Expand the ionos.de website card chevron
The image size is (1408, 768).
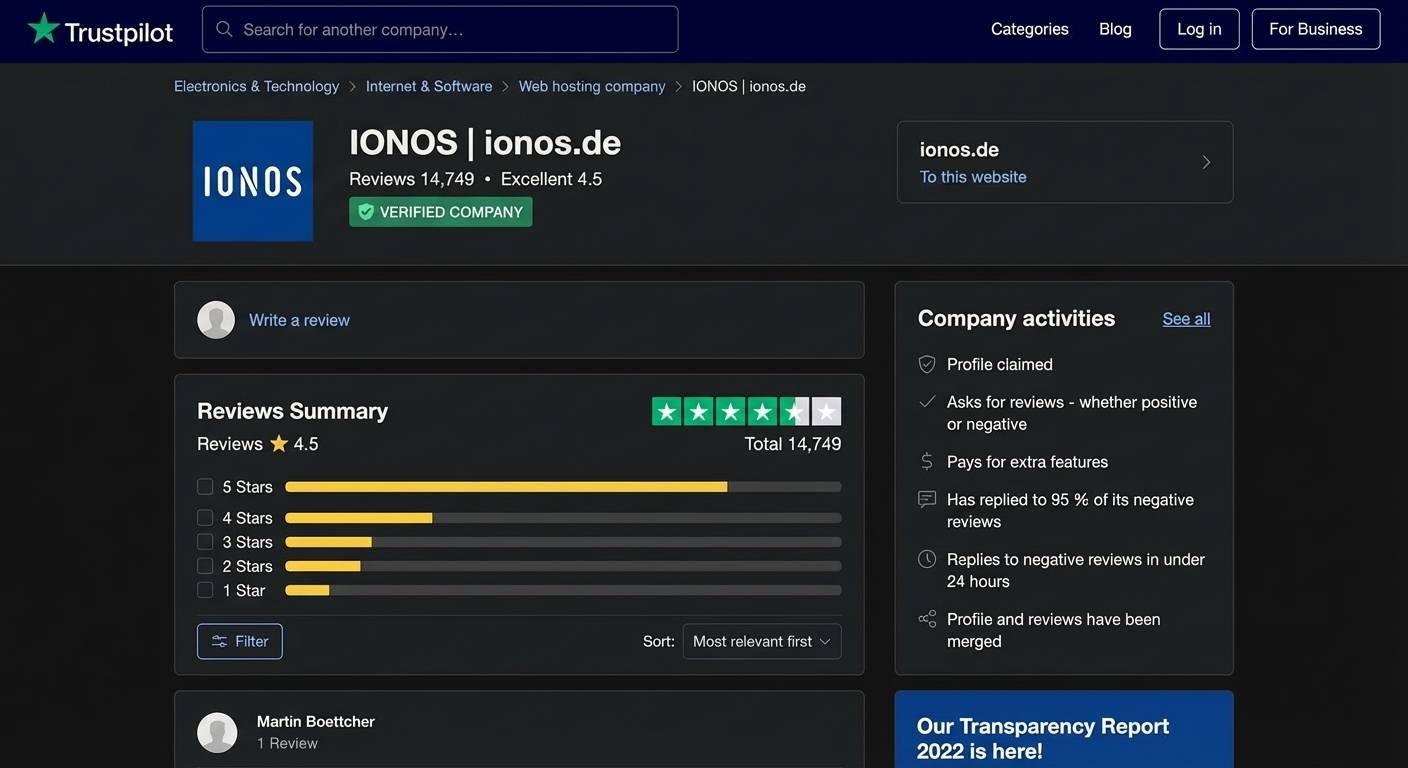pos(1206,161)
